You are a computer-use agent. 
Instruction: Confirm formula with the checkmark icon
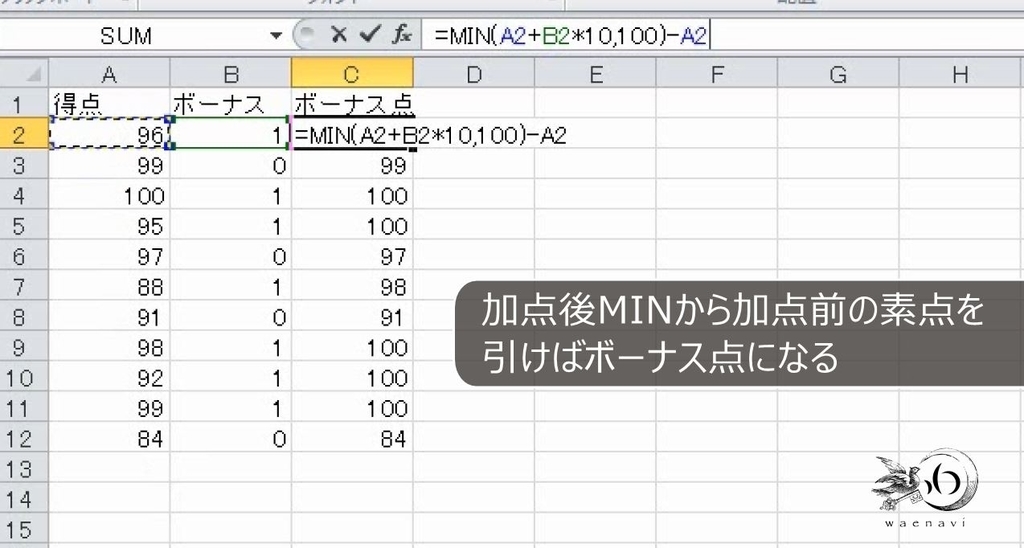coord(369,35)
